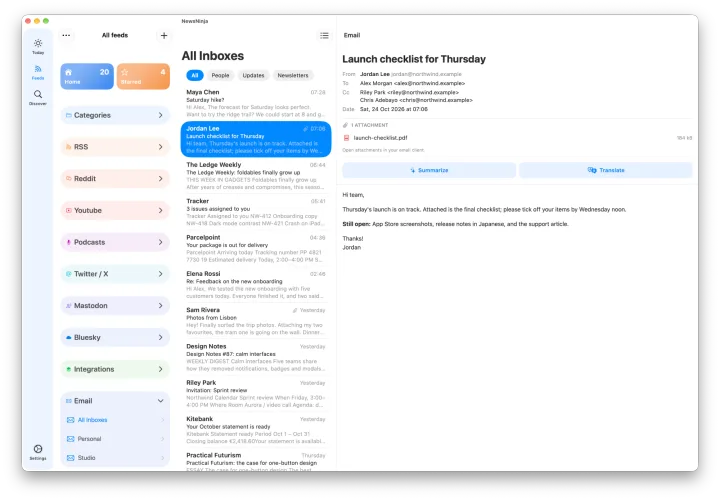Viewport: 720px width, 500px height.
Task: Switch to Feeds in the sidebar
Action: 38,72
